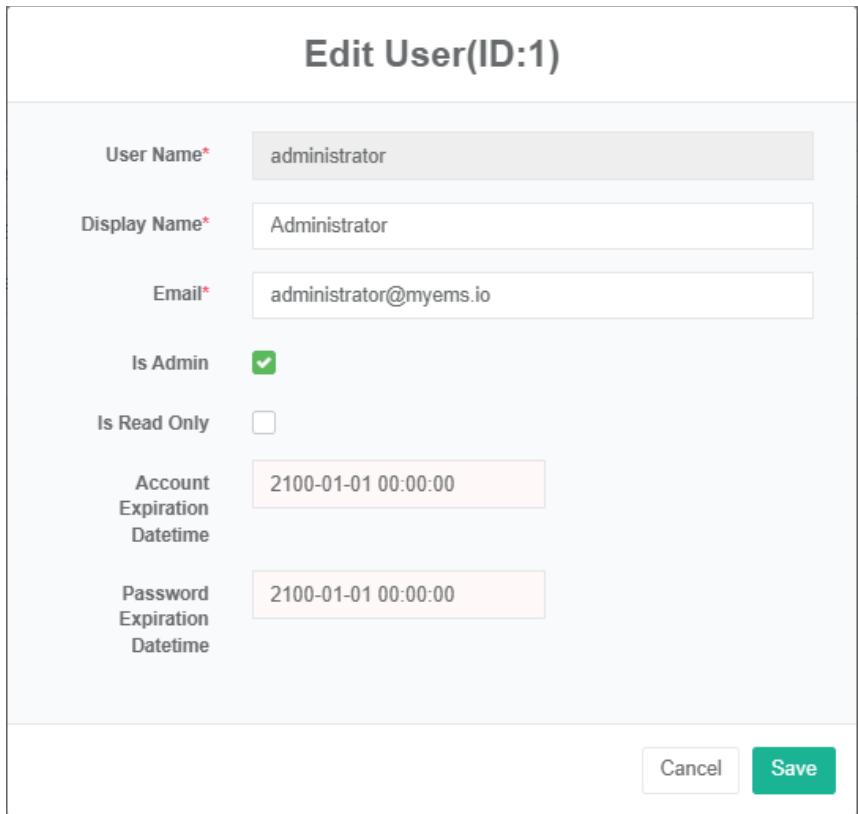Click the Display Name label
The height and width of the screenshot is (814, 858).
click(141, 225)
